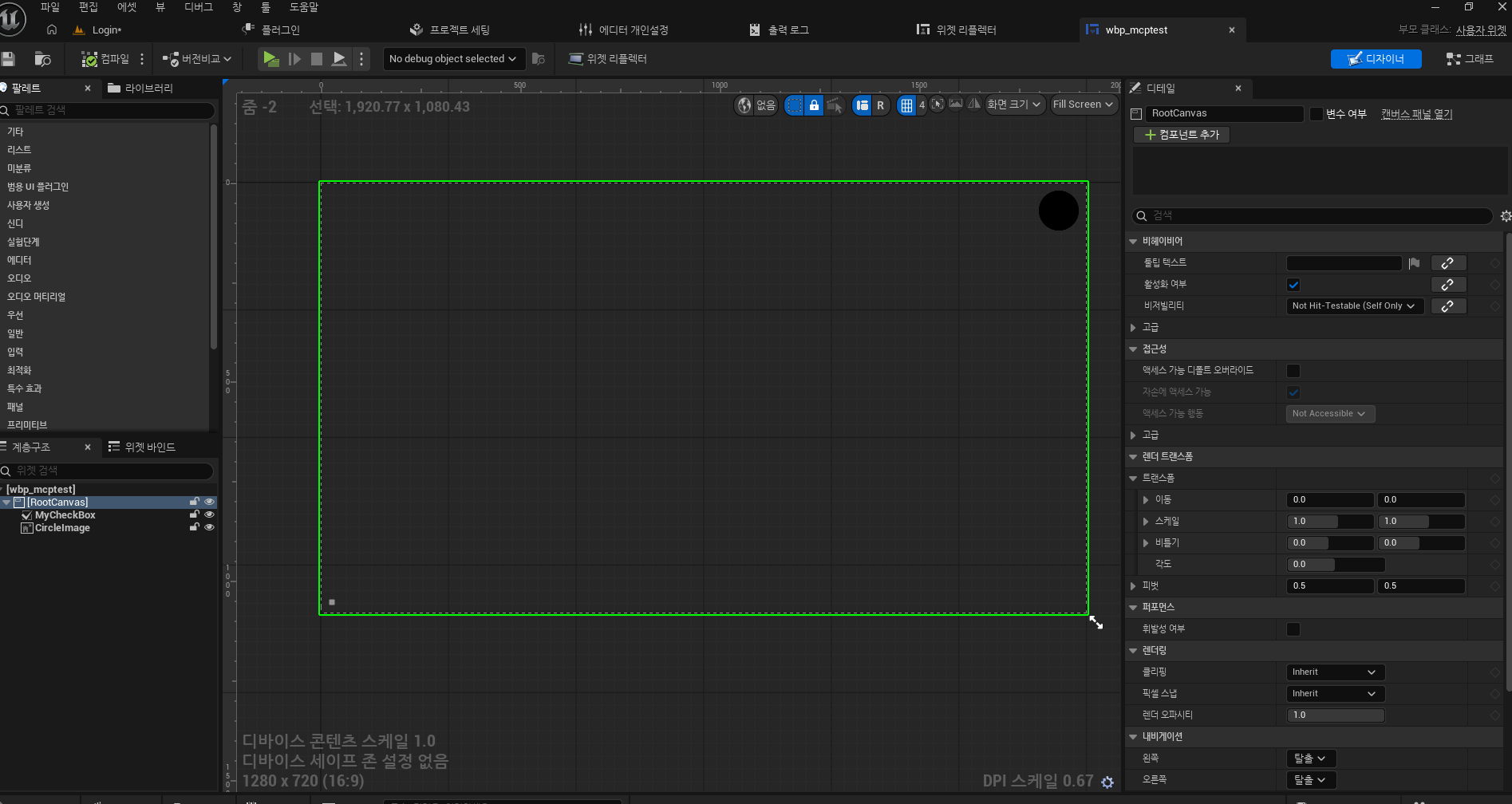Toggle 휘발성 여부 checkbox
Viewport: 1512px width, 804px height.
(1293, 629)
